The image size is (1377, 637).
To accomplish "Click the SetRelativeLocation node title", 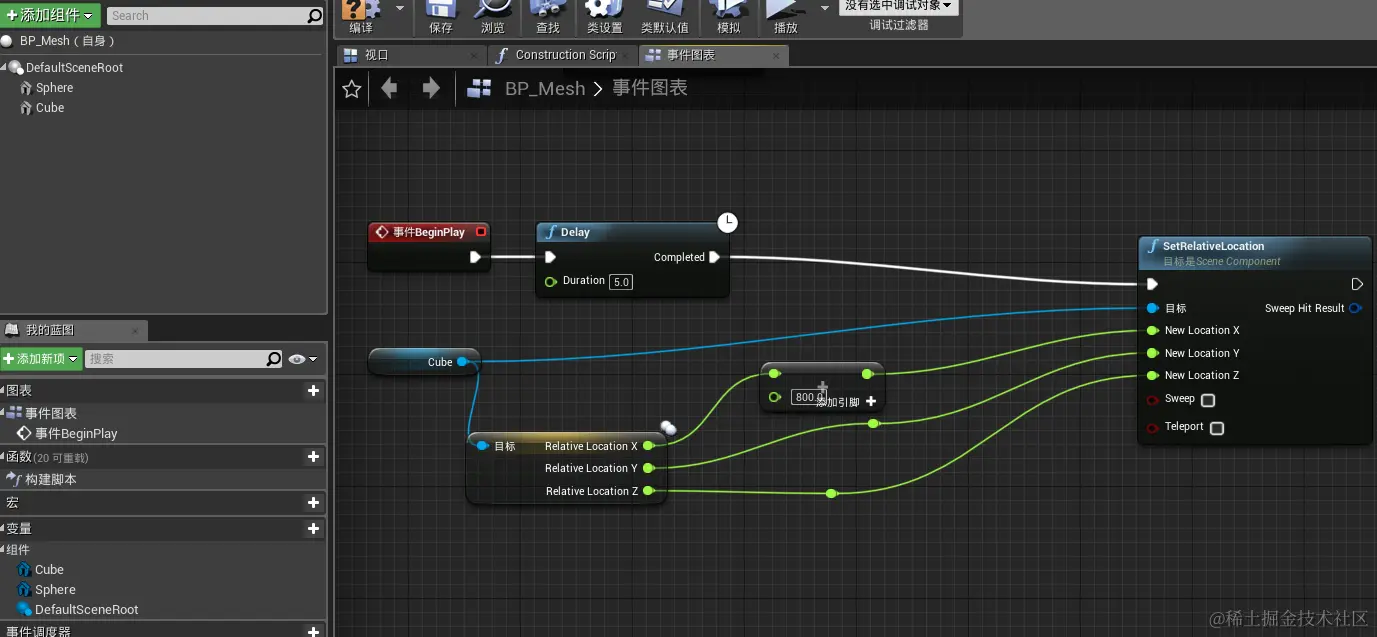I will [x=1213, y=246].
